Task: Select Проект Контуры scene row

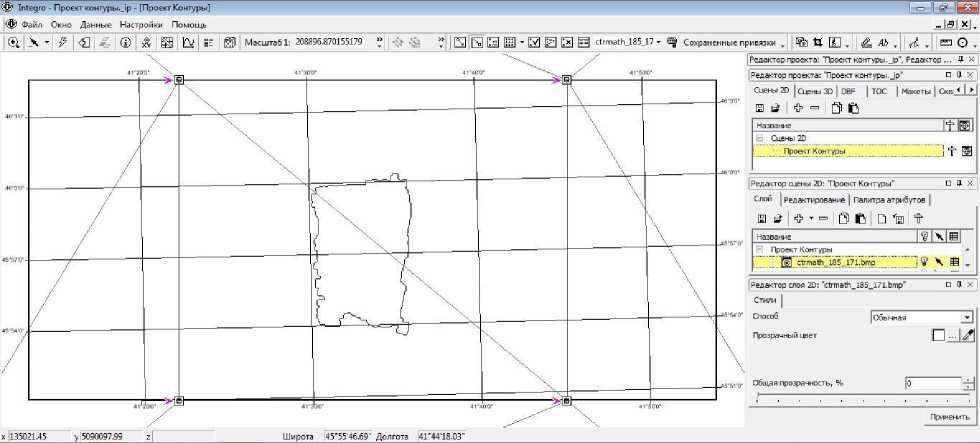Action: click(849, 151)
